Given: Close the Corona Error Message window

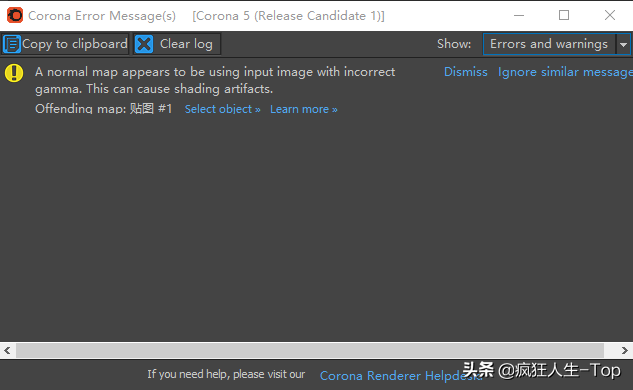Looking at the screenshot, I should coord(610,15).
